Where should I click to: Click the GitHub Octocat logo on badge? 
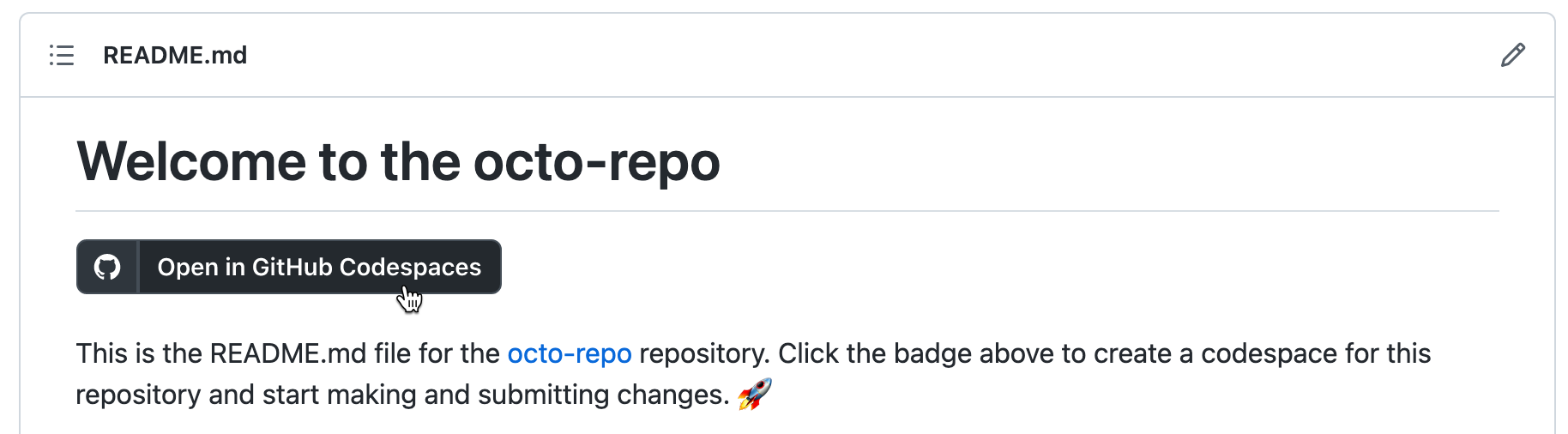click(107, 268)
